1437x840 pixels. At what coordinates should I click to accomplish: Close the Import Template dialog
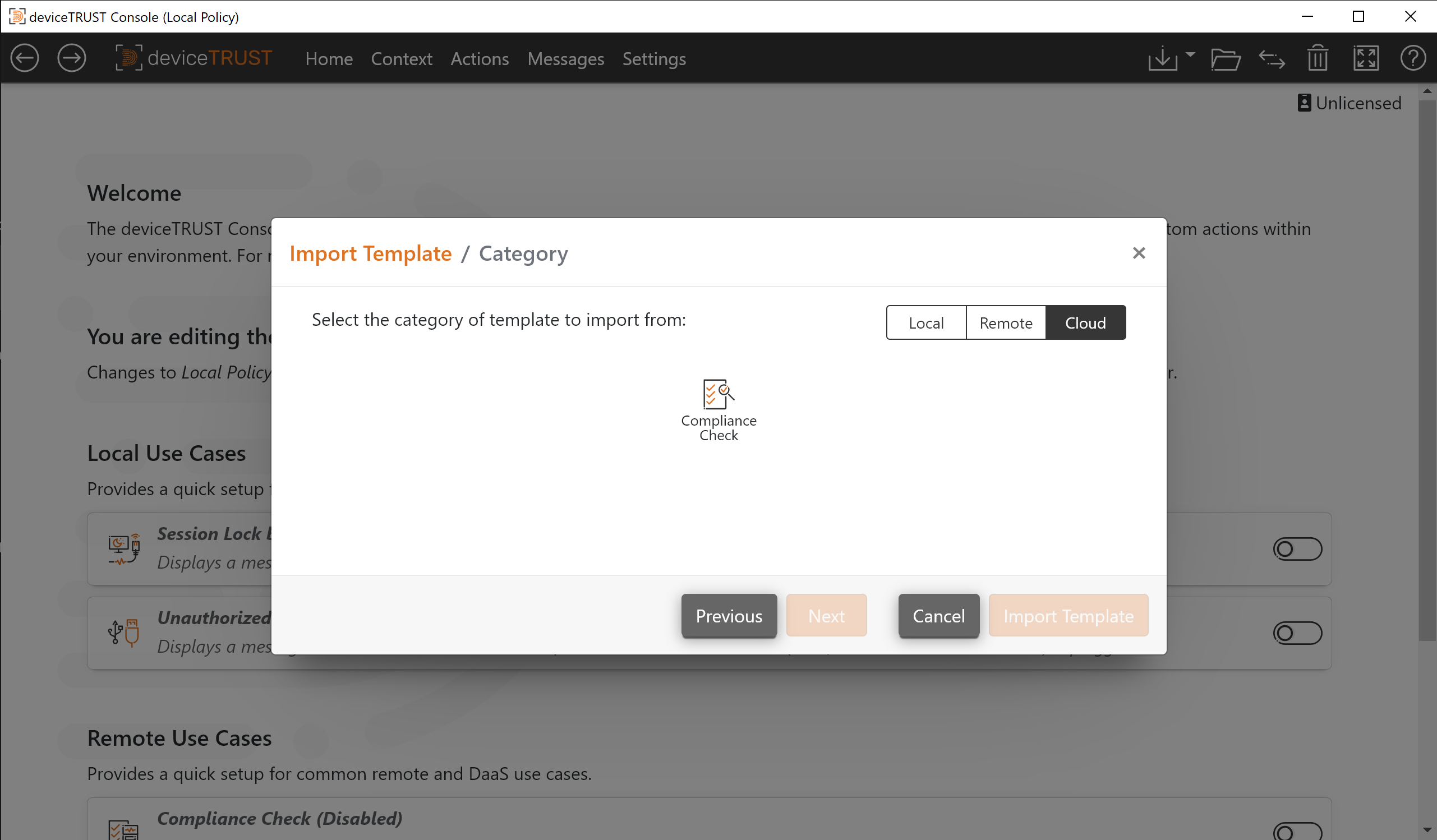point(1139,253)
